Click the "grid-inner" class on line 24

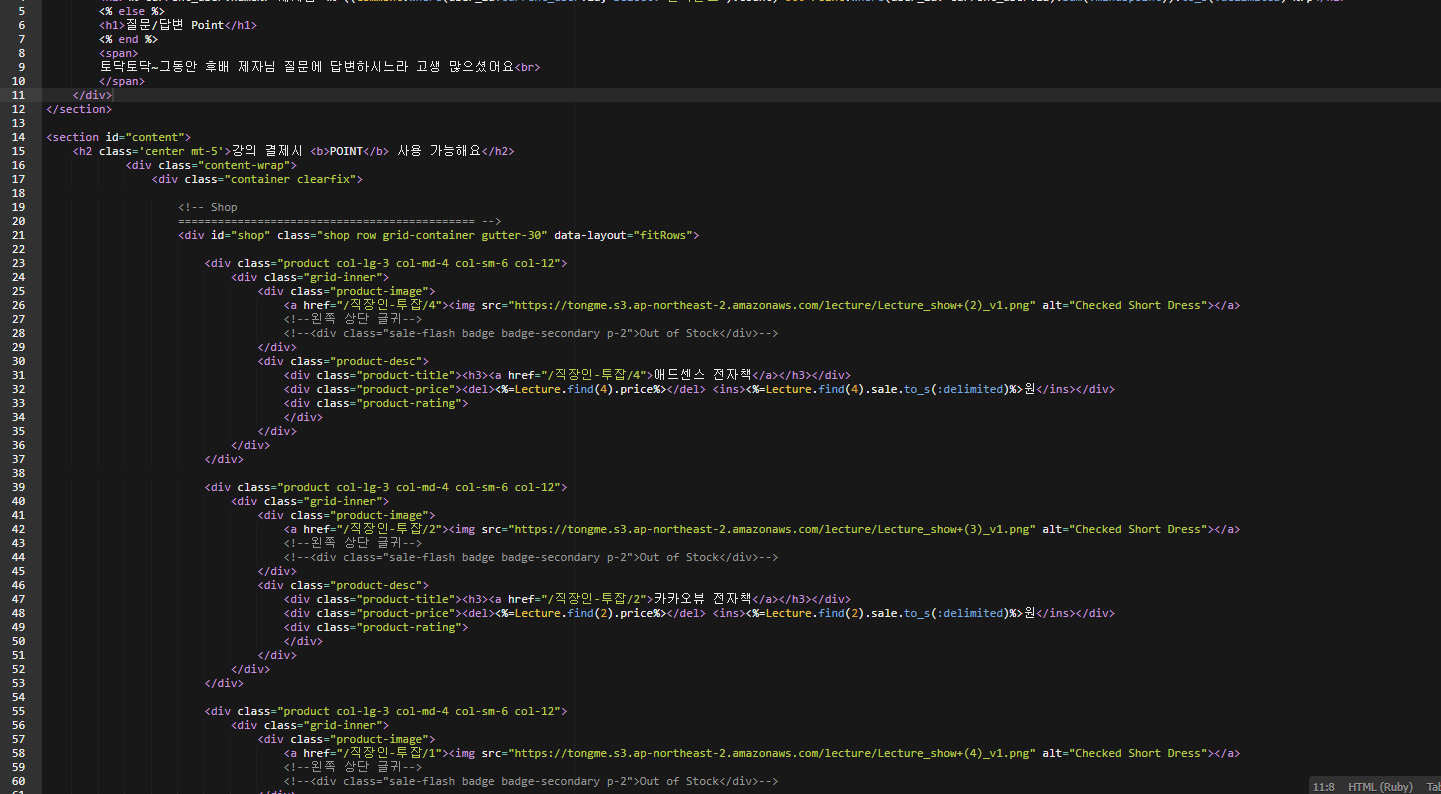(x=343, y=277)
